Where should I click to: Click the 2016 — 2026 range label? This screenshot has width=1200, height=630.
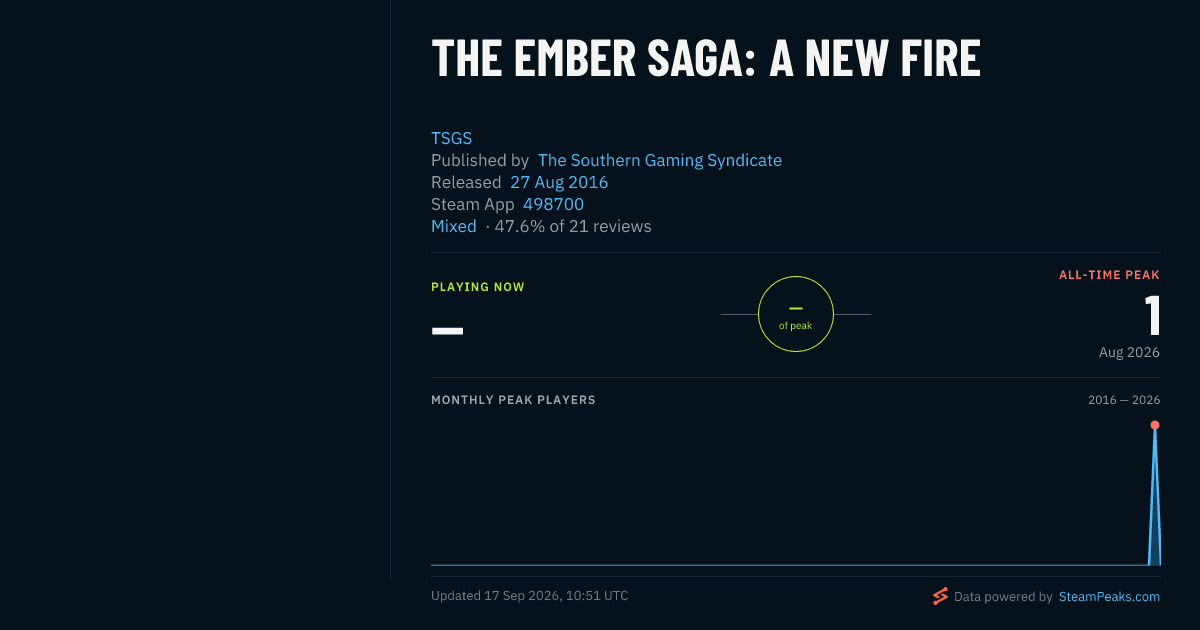click(1124, 400)
